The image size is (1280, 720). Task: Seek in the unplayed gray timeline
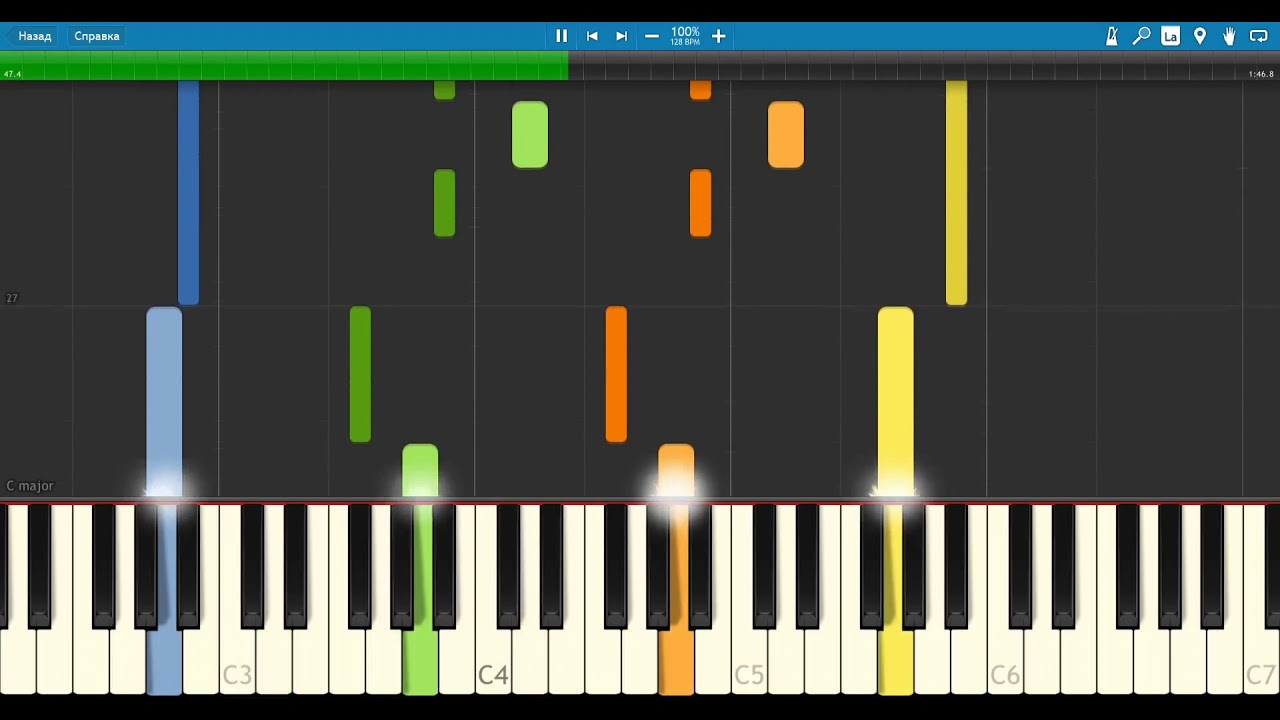(924, 66)
